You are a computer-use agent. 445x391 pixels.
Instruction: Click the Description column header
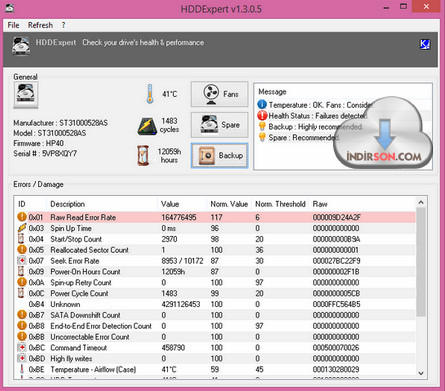[102, 204]
